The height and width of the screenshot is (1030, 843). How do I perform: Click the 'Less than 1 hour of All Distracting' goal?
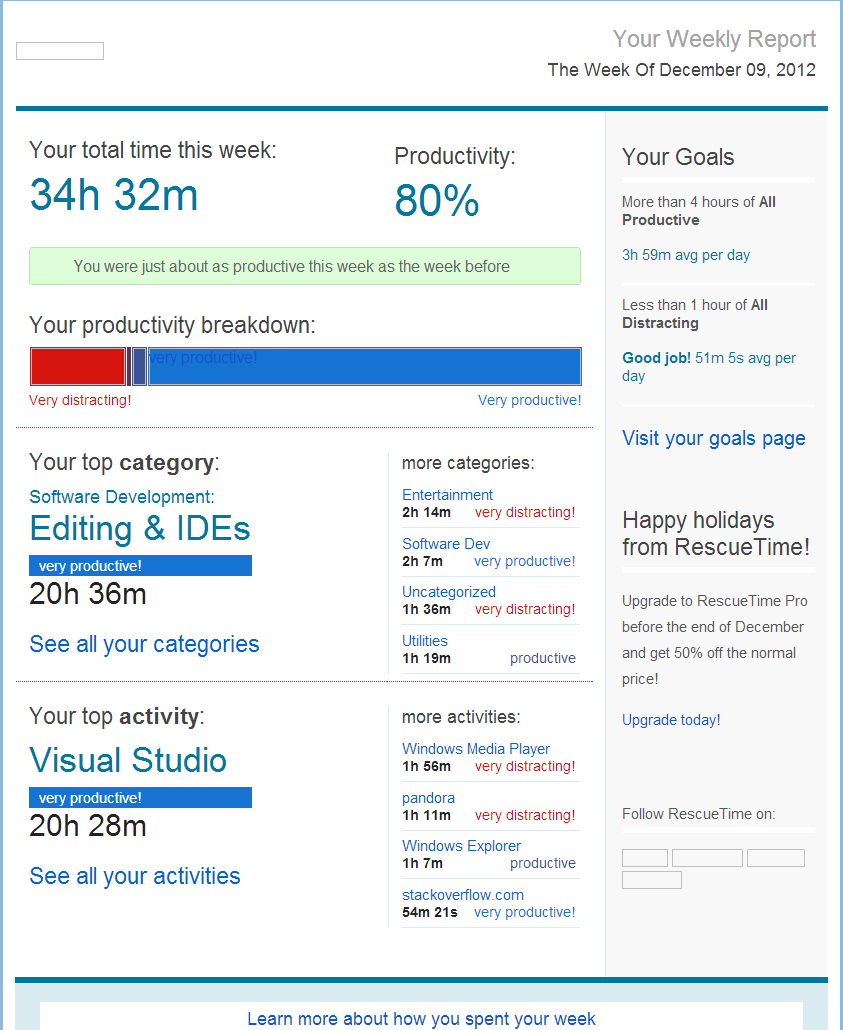point(695,314)
